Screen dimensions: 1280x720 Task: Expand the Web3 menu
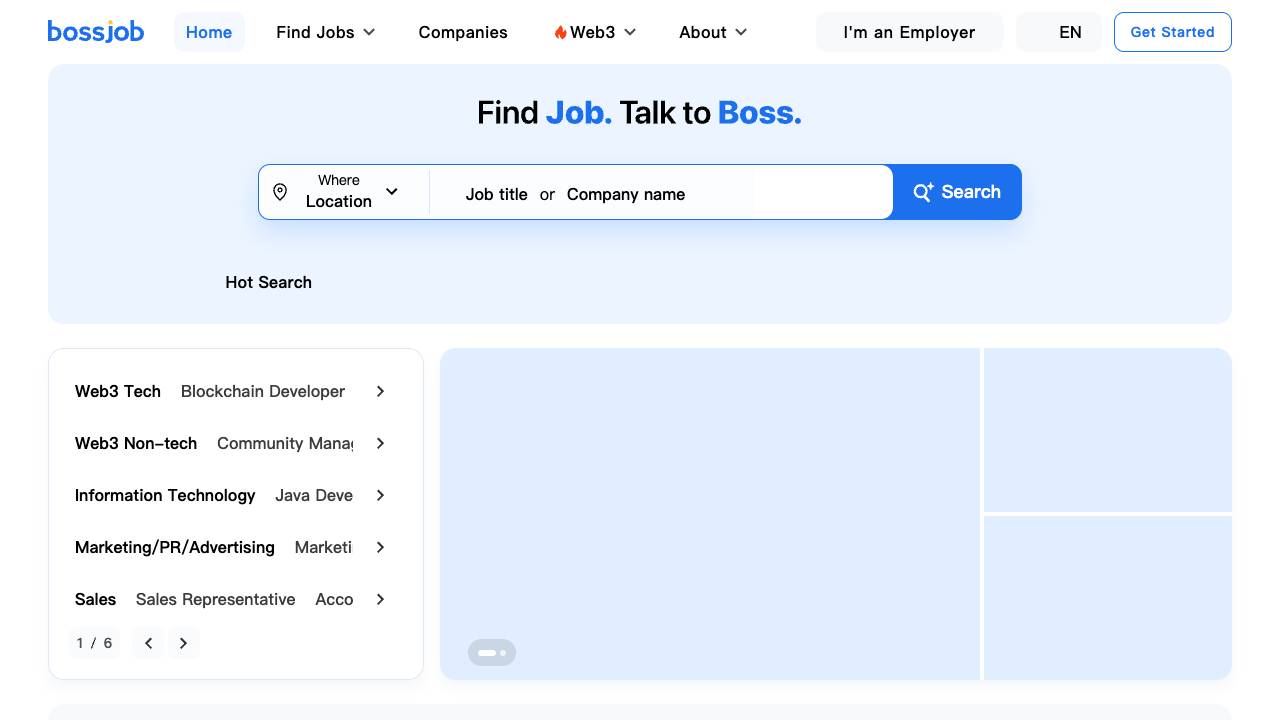[595, 32]
